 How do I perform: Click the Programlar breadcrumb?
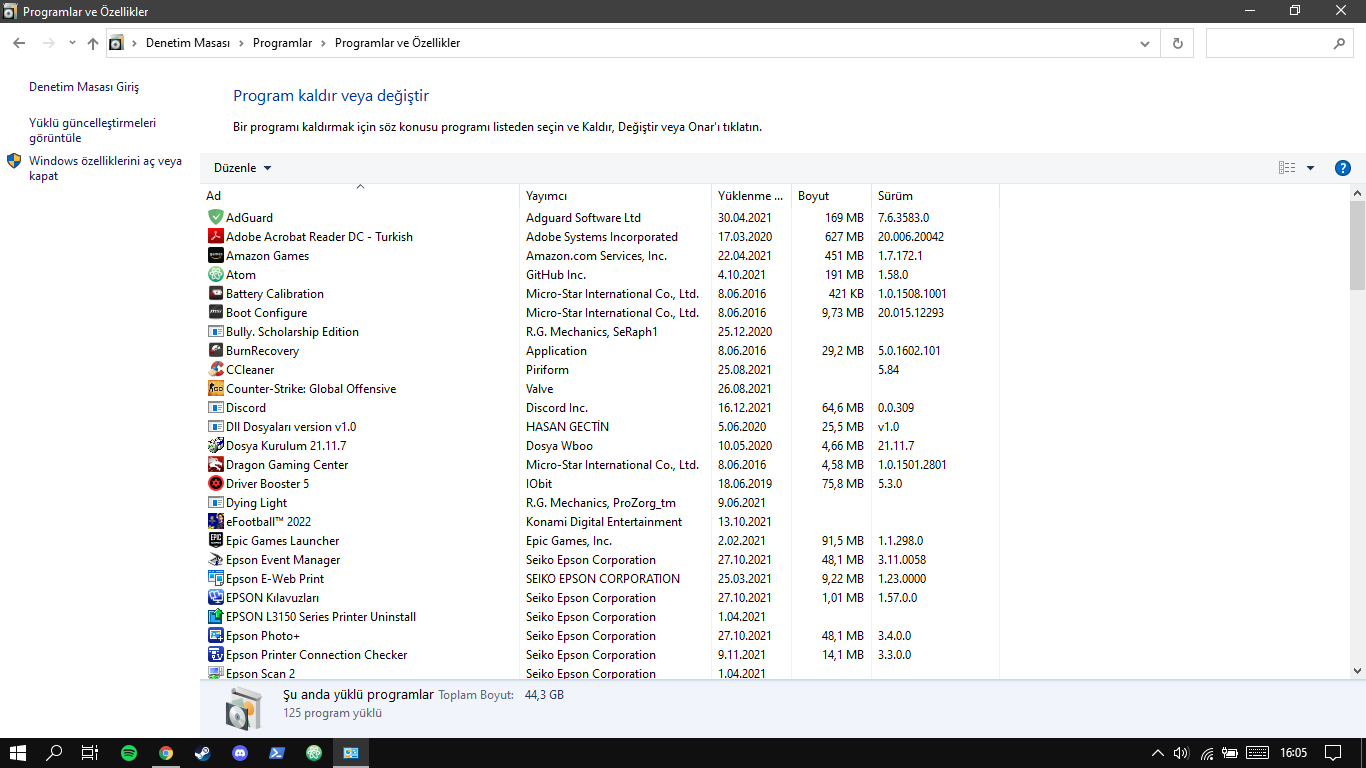tap(282, 44)
